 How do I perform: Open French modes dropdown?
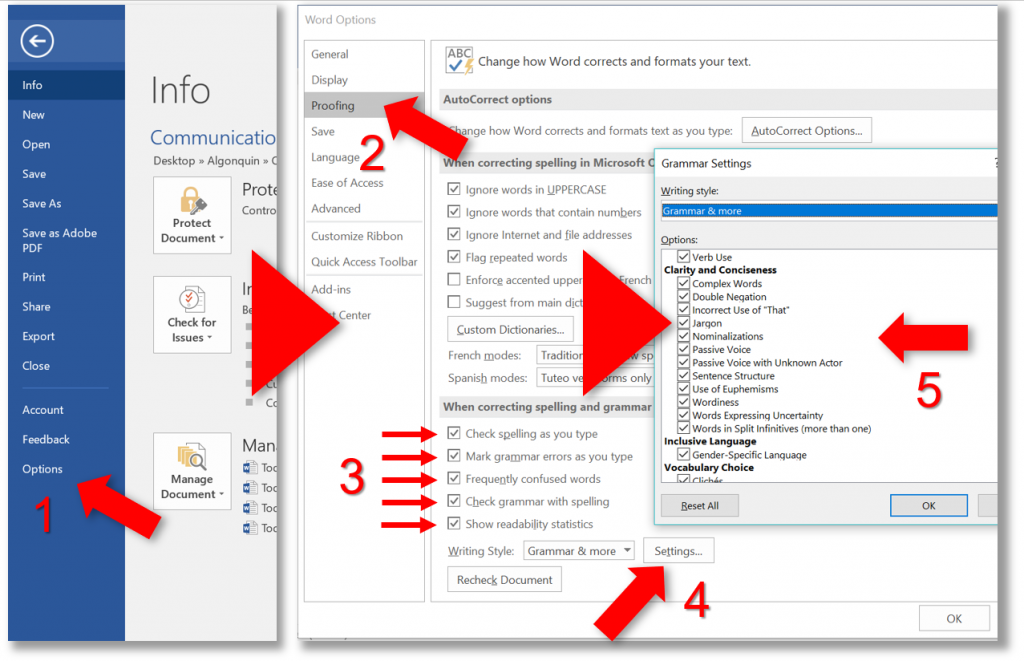(594, 355)
